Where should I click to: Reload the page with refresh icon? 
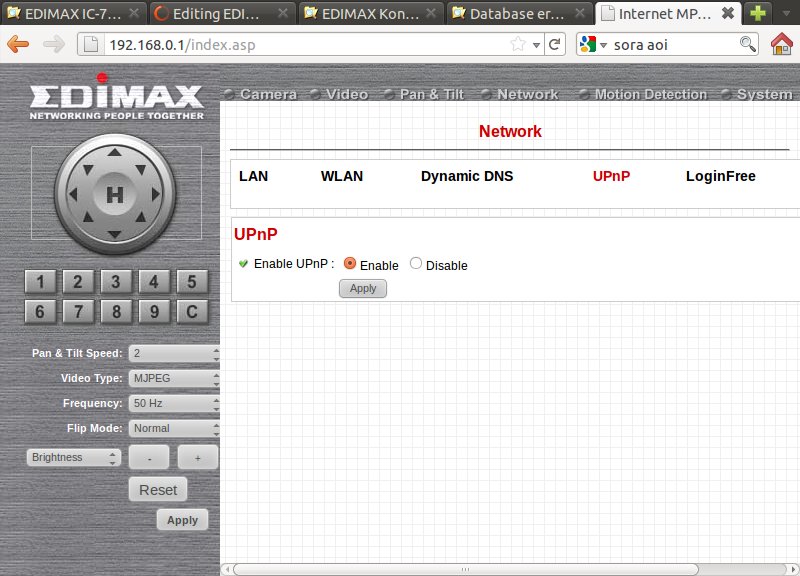point(555,44)
